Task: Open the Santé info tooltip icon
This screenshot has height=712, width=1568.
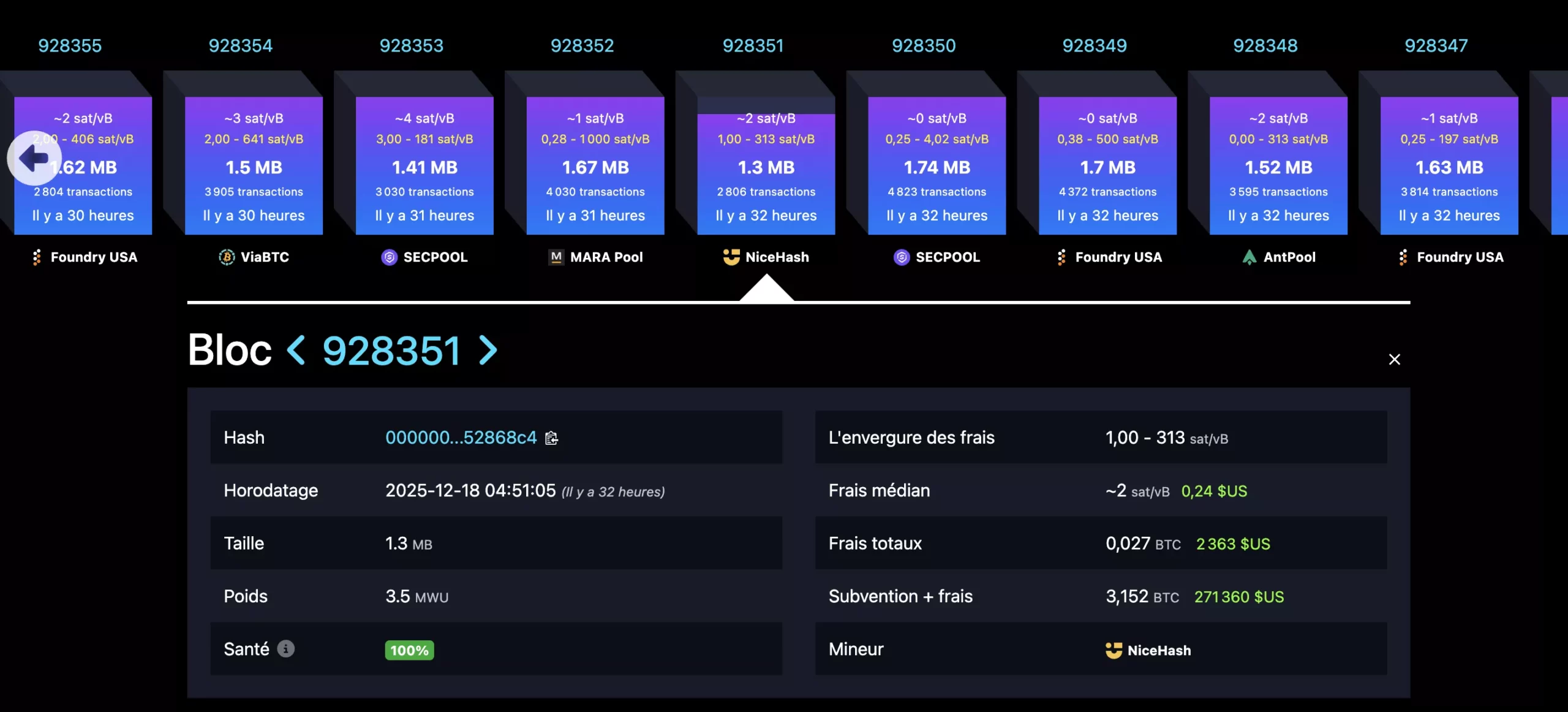Action: pyautogui.click(x=287, y=649)
